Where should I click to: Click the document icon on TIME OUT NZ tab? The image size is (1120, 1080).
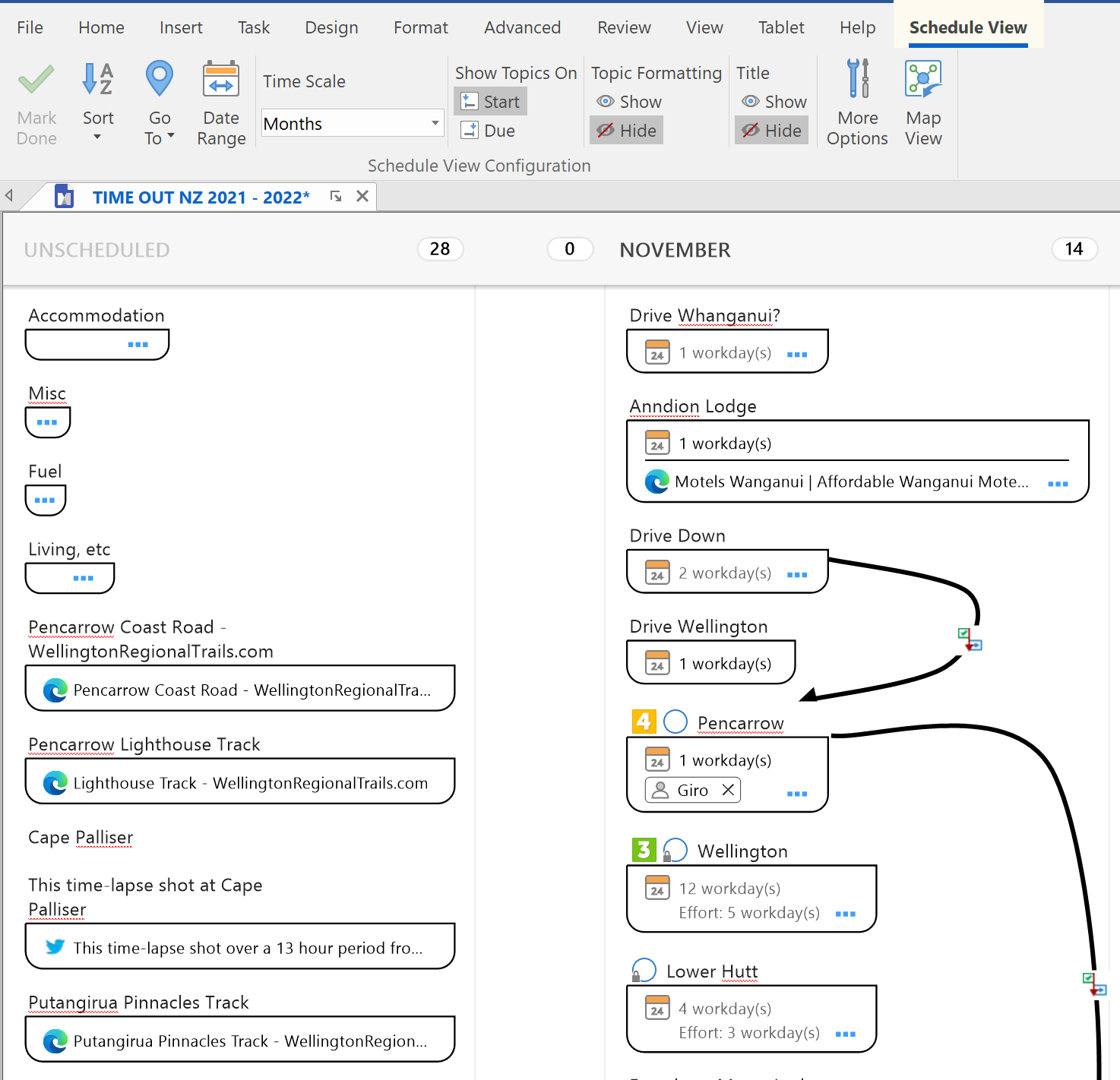tap(65, 197)
